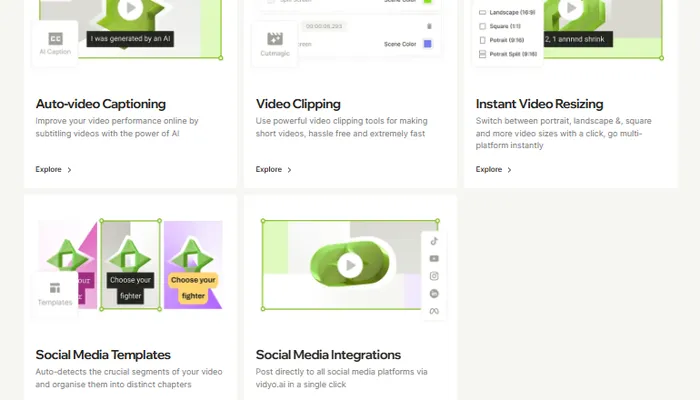The image size is (700, 400).
Task: Open Explore under Instant Video Resizing
Action: click(x=494, y=170)
